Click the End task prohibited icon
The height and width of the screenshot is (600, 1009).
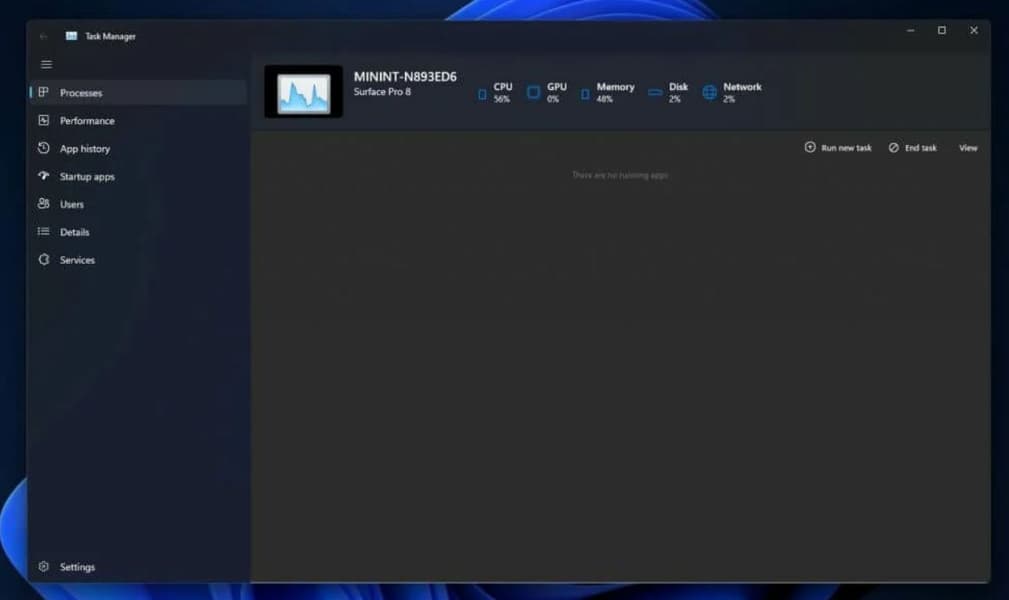point(893,147)
